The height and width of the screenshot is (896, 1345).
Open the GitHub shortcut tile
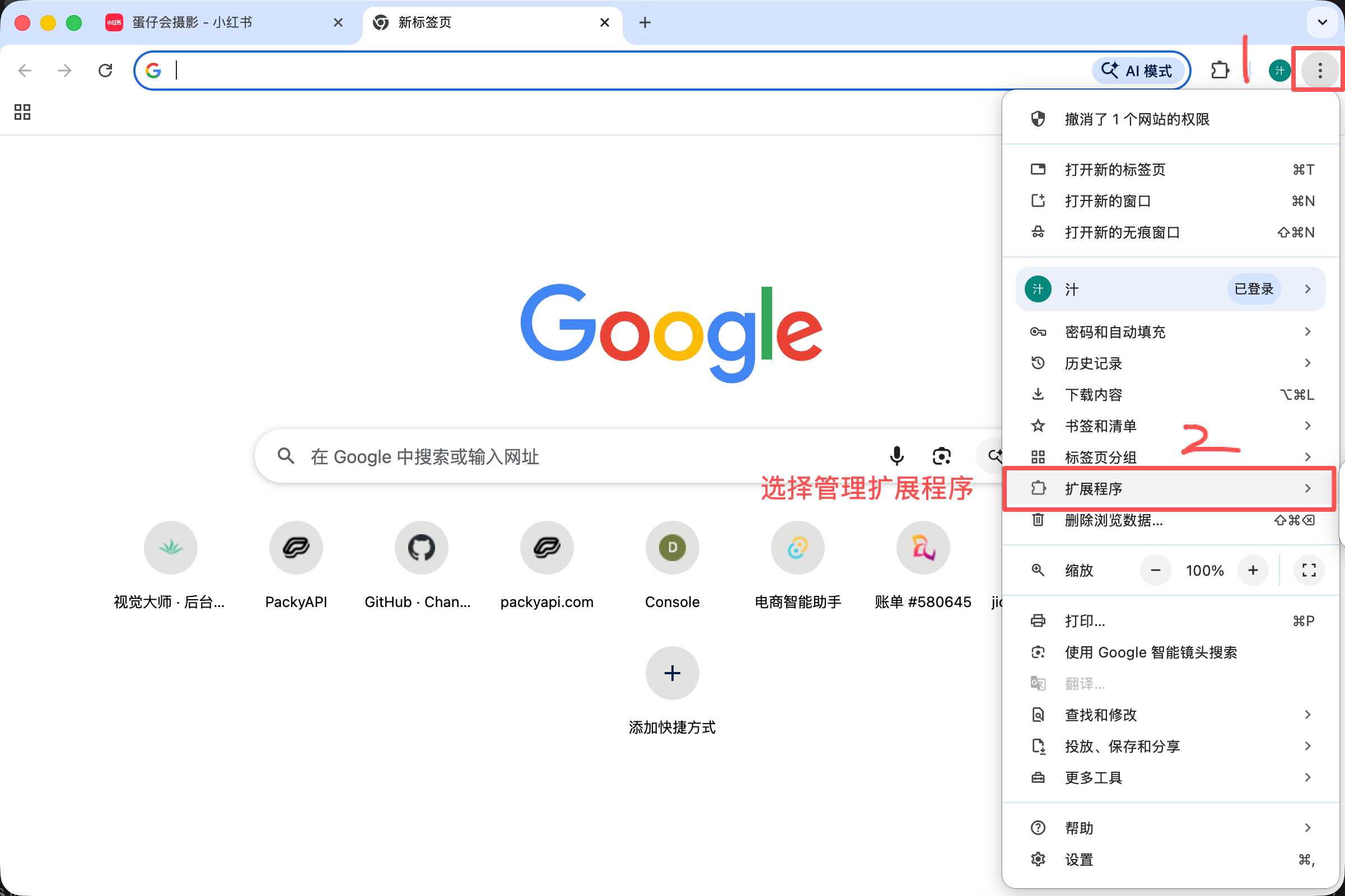tap(421, 548)
